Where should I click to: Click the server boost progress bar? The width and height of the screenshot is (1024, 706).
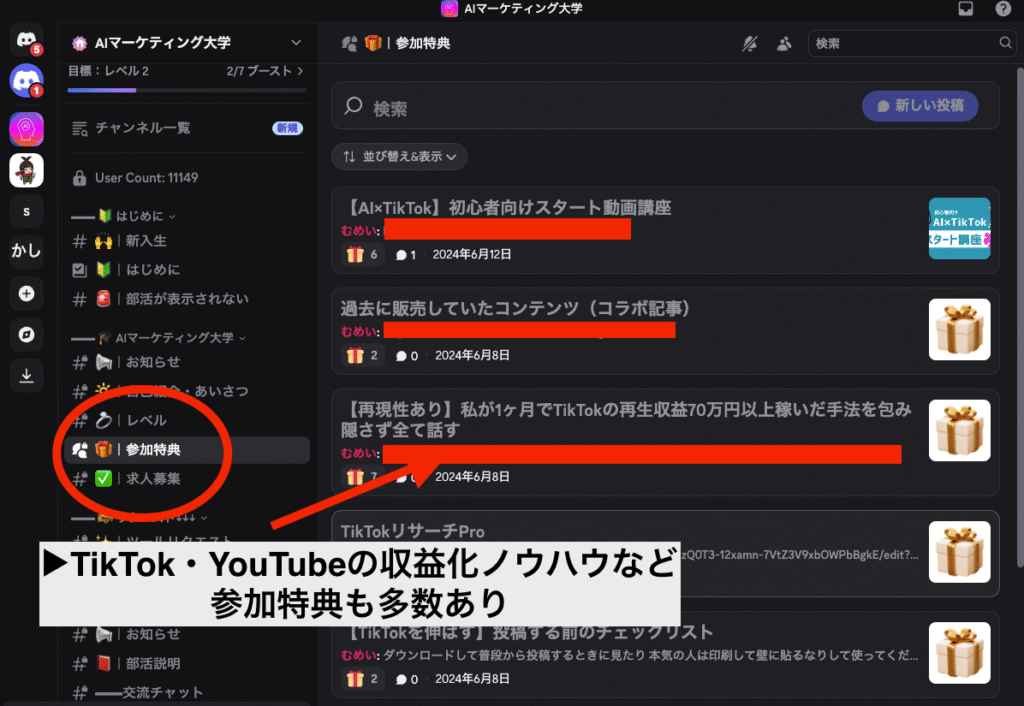187,90
